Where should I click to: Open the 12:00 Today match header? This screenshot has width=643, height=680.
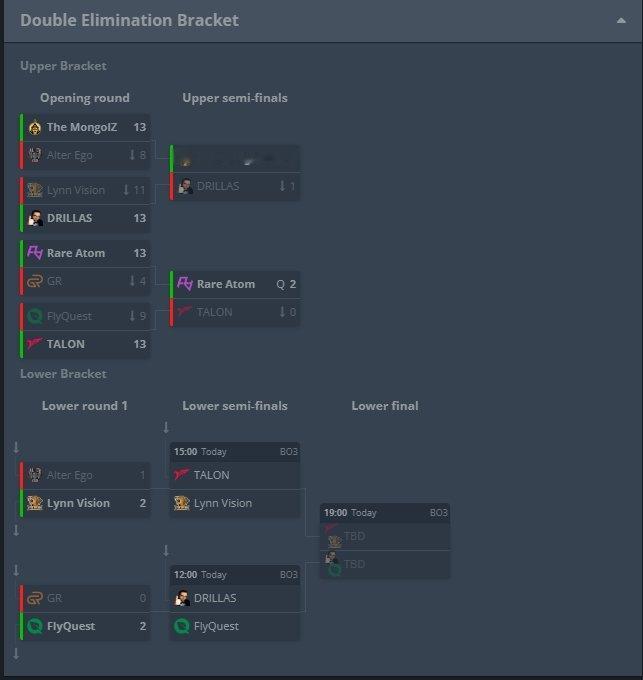click(x=235, y=575)
